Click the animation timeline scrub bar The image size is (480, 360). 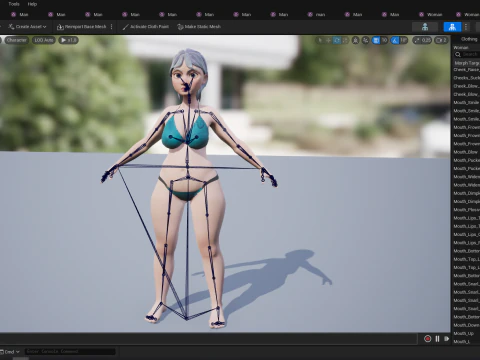coord(208,339)
